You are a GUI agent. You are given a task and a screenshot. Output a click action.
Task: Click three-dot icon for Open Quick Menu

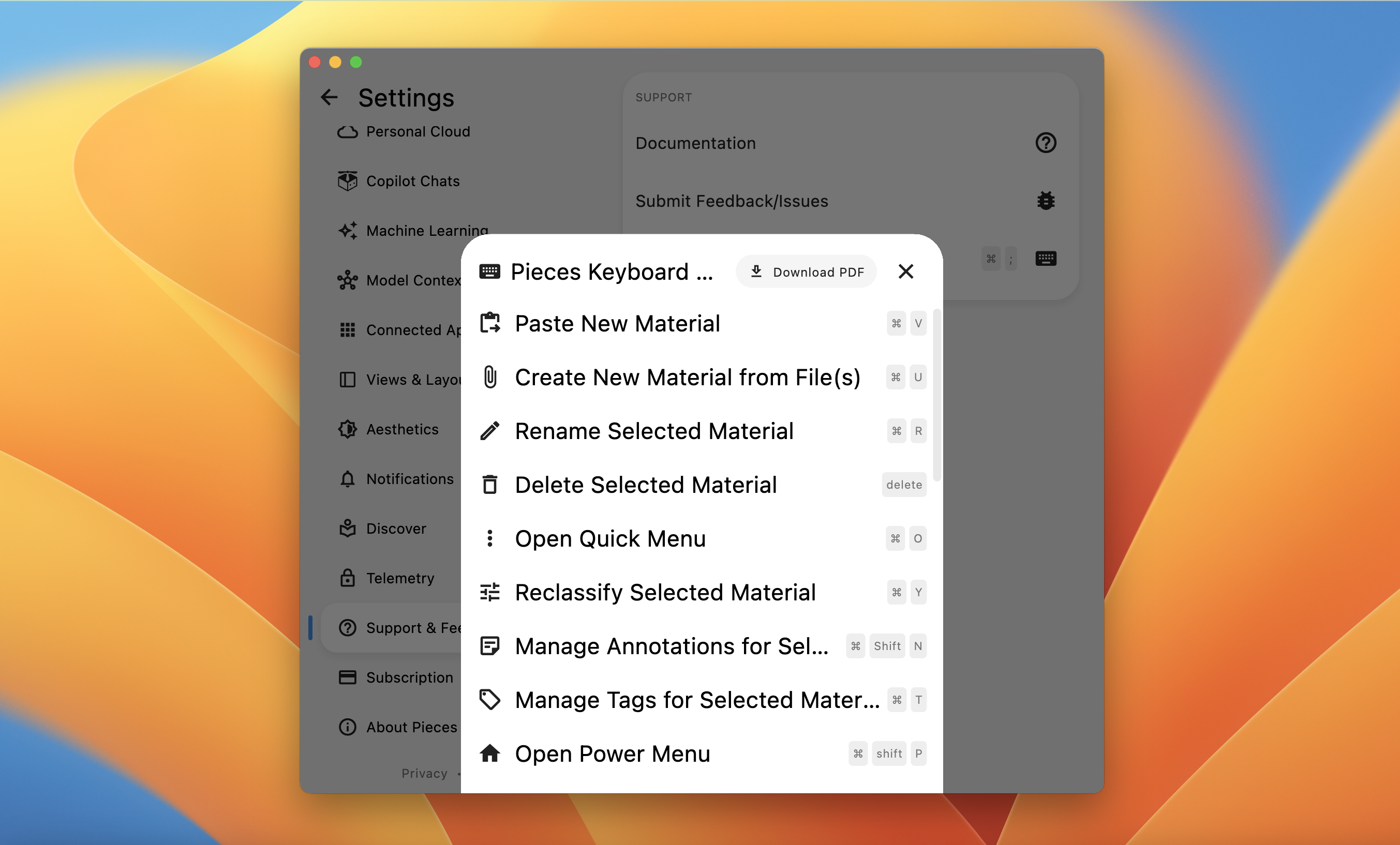490,538
